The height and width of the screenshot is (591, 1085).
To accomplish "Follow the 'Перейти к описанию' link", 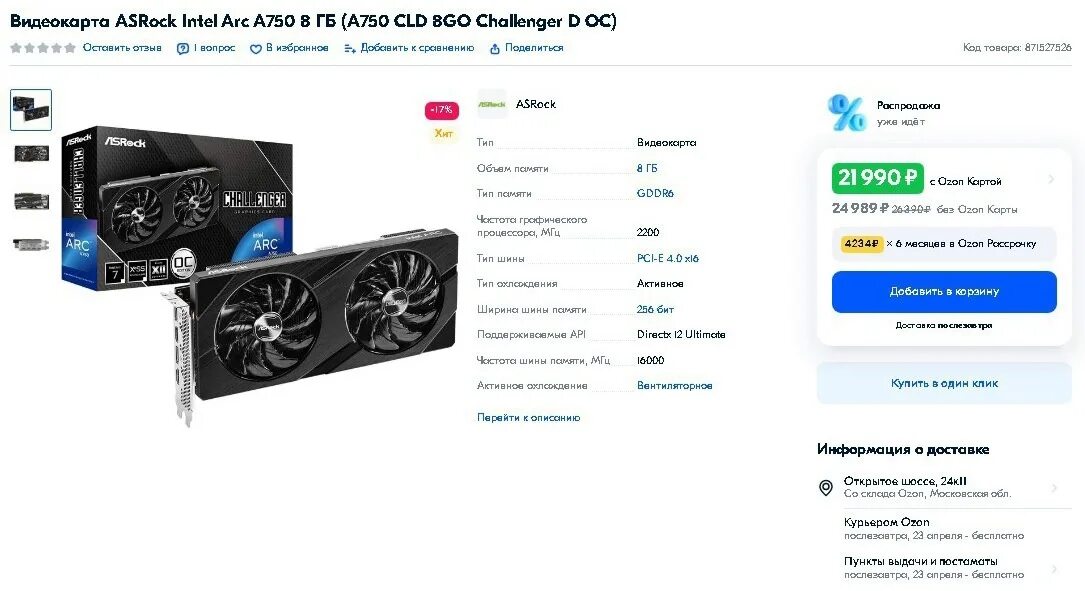I will [529, 417].
